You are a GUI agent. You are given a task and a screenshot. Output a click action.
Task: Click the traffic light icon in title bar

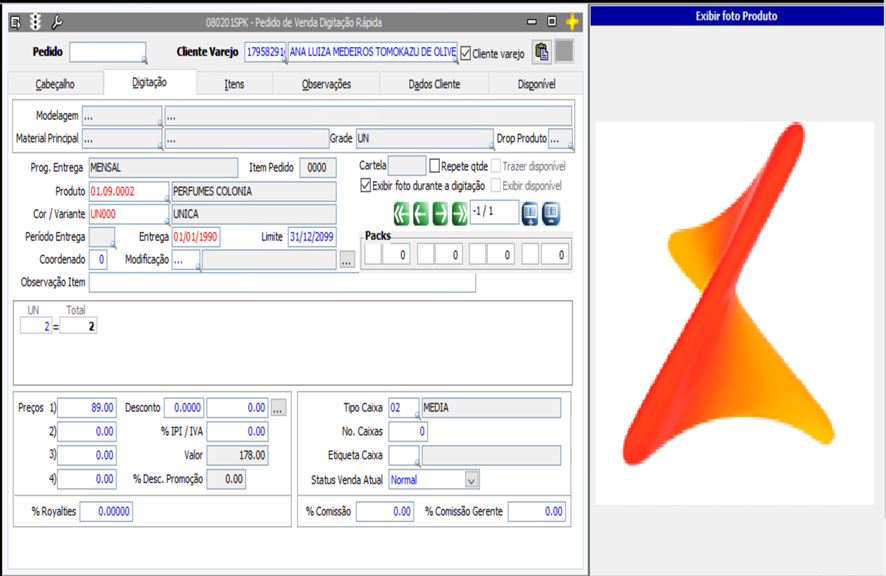(36, 21)
